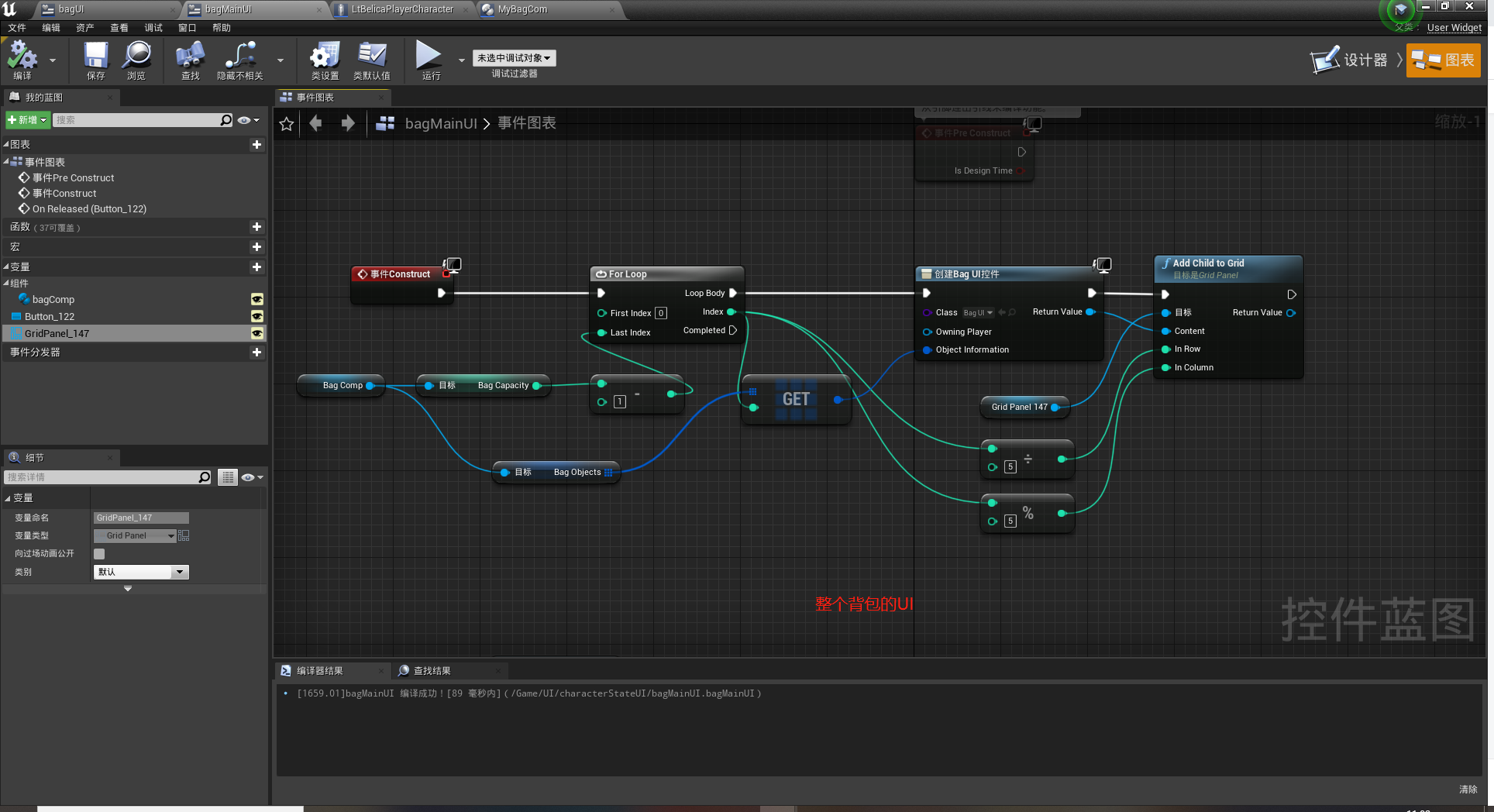
Task: Open 类设置 (Class Settings)
Action: pyautogui.click(x=324, y=60)
